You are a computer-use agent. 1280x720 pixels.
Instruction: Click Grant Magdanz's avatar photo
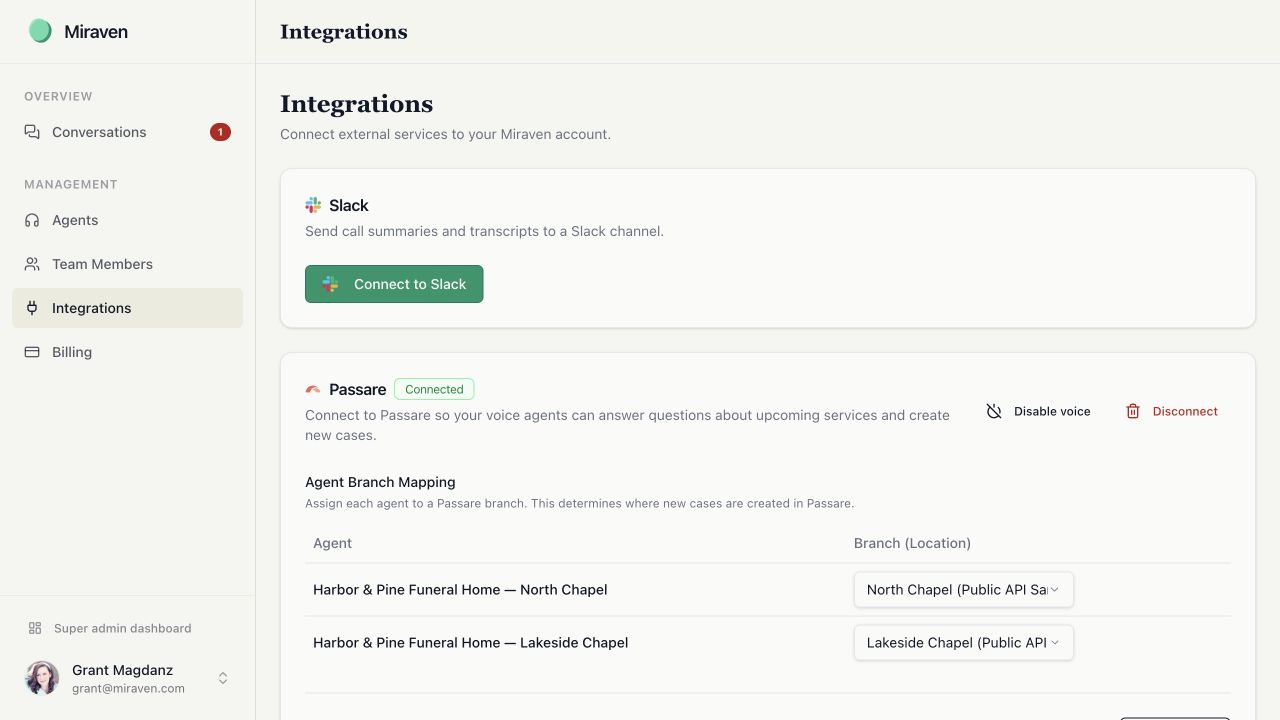[x=42, y=678]
